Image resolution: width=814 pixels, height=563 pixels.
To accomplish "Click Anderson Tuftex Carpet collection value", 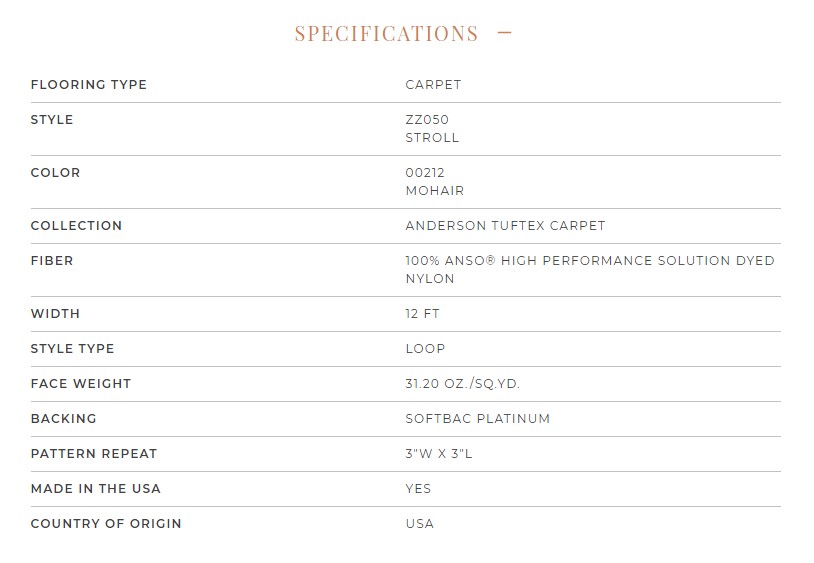I will (x=505, y=226).
